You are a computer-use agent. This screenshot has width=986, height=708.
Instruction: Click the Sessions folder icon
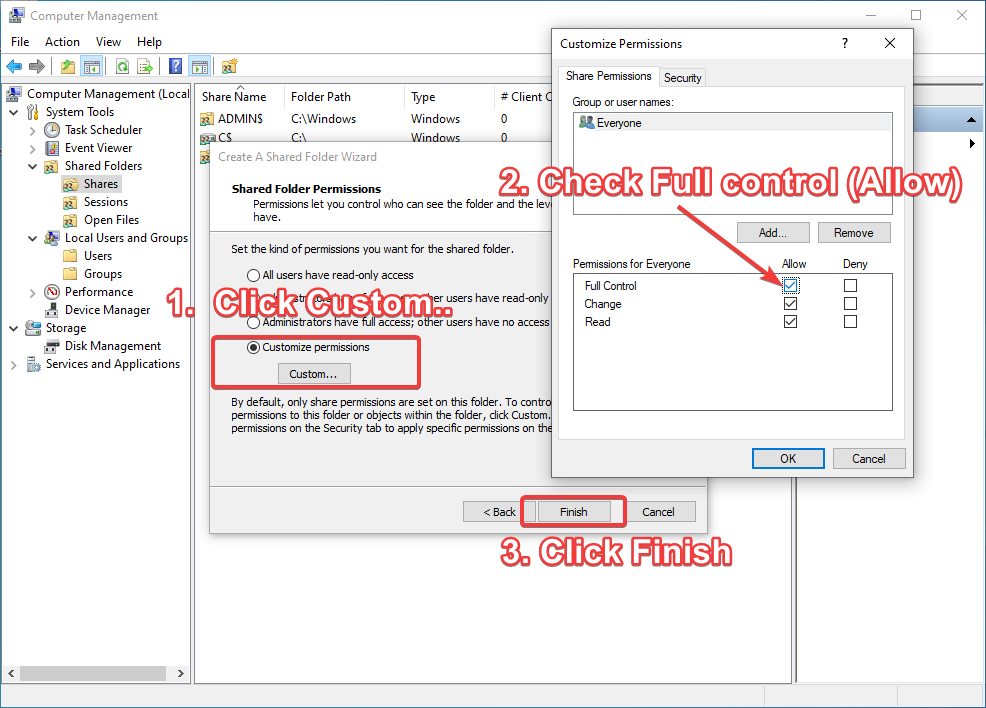pyautogui.click(x=70, y=202)
